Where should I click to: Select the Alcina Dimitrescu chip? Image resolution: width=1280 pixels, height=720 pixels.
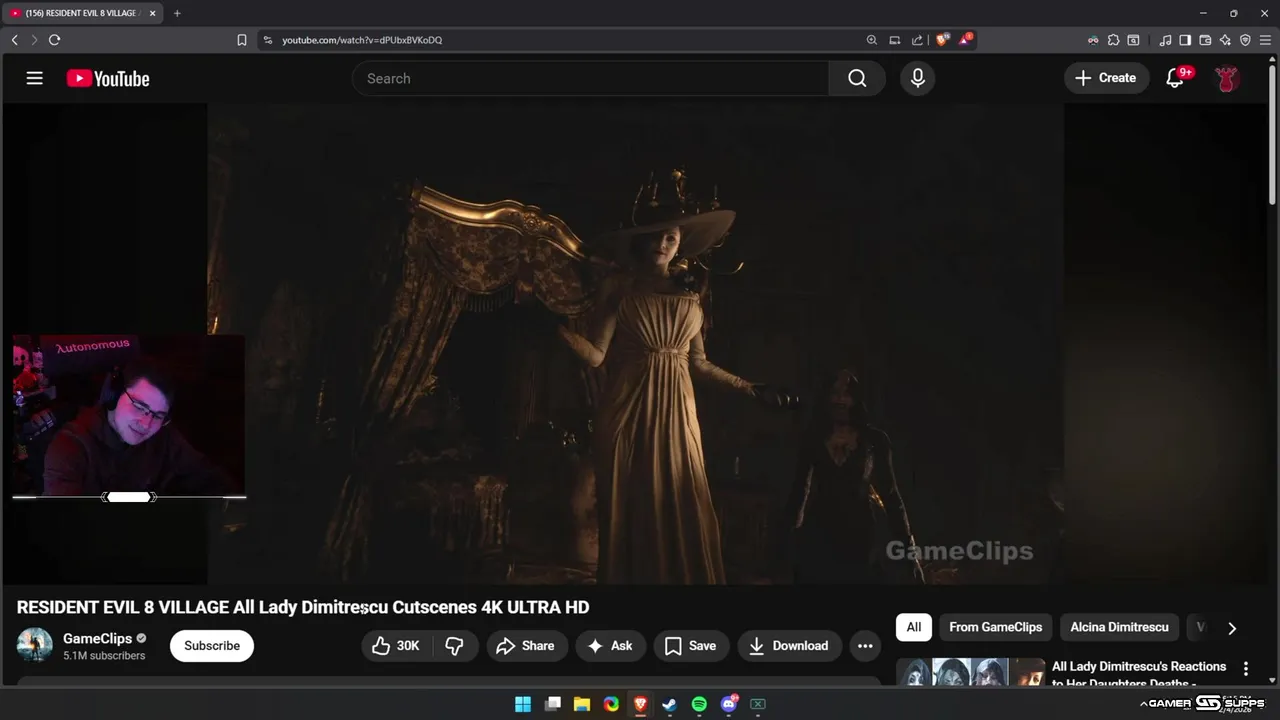(x=1119, y=627)
